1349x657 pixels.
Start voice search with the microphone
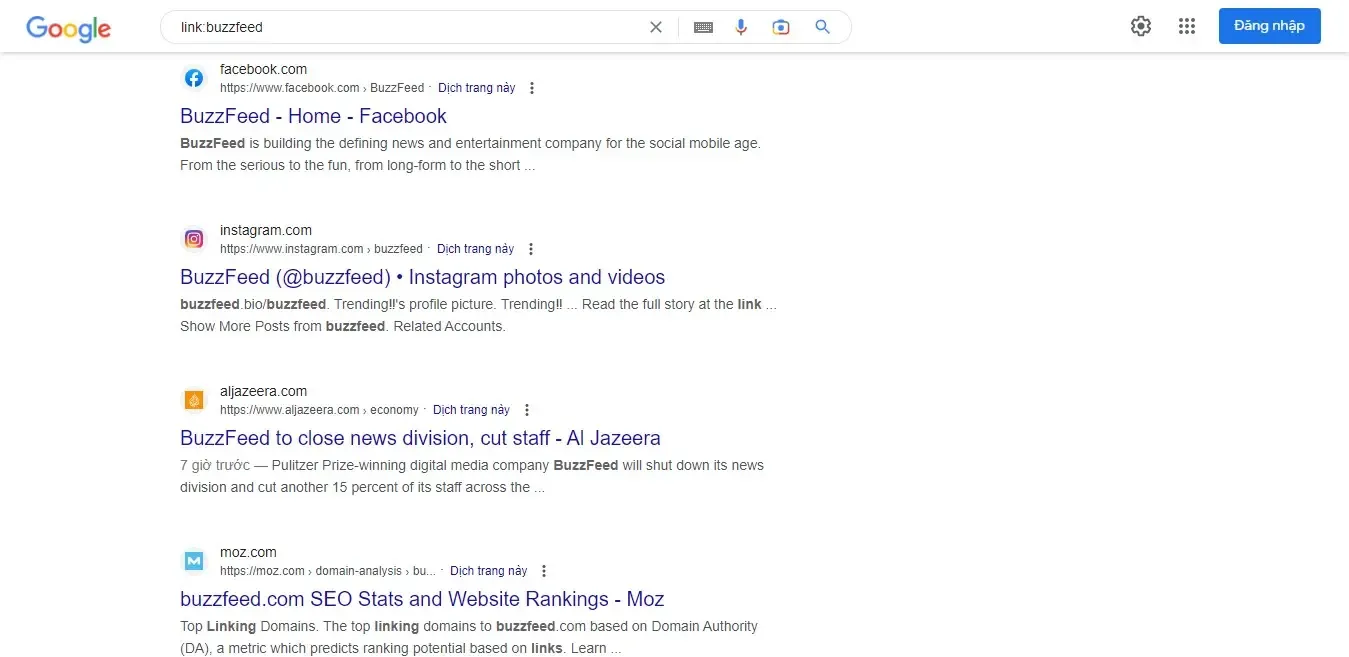tap(741, 27)
